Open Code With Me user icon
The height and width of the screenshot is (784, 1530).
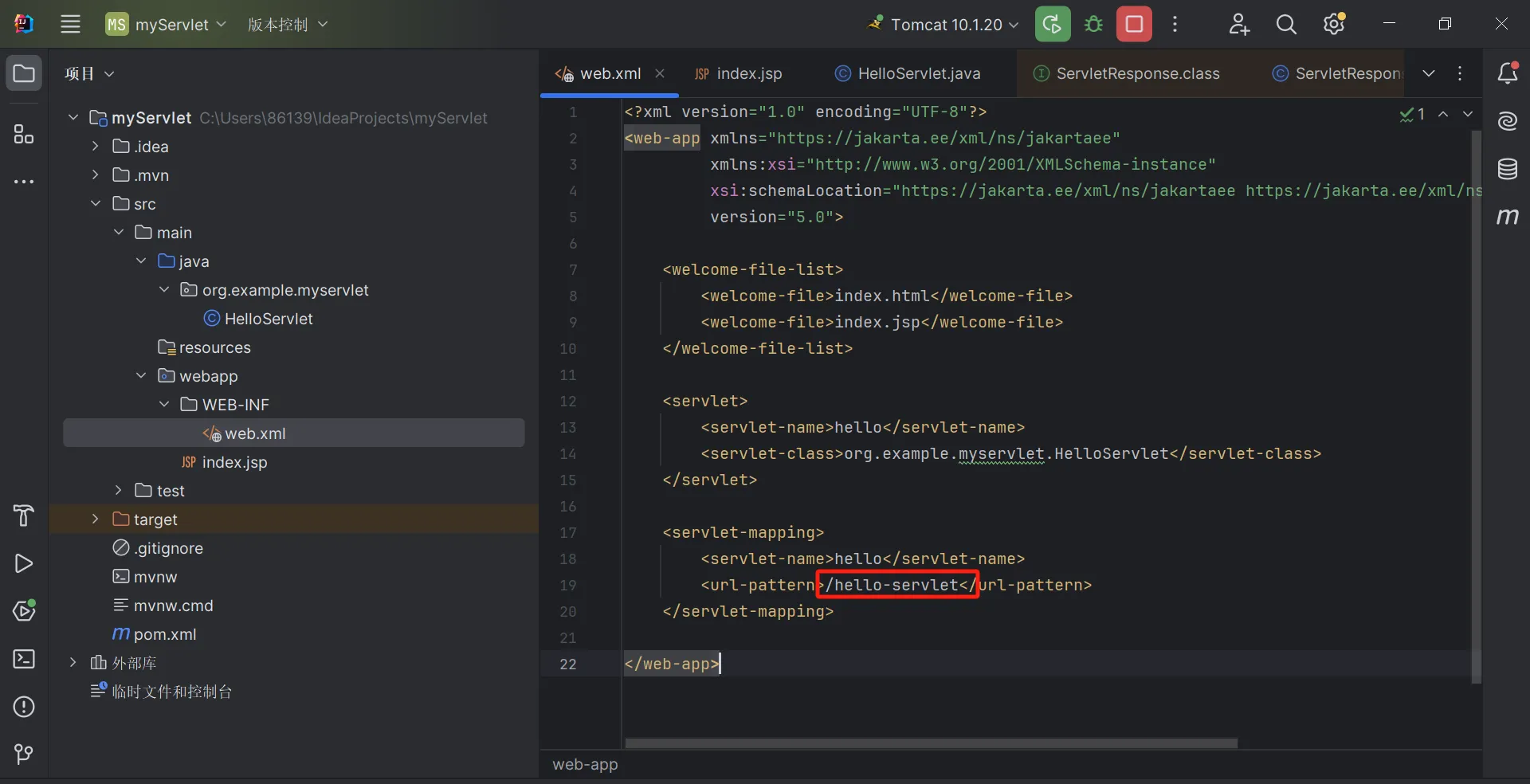(1238, 24)
